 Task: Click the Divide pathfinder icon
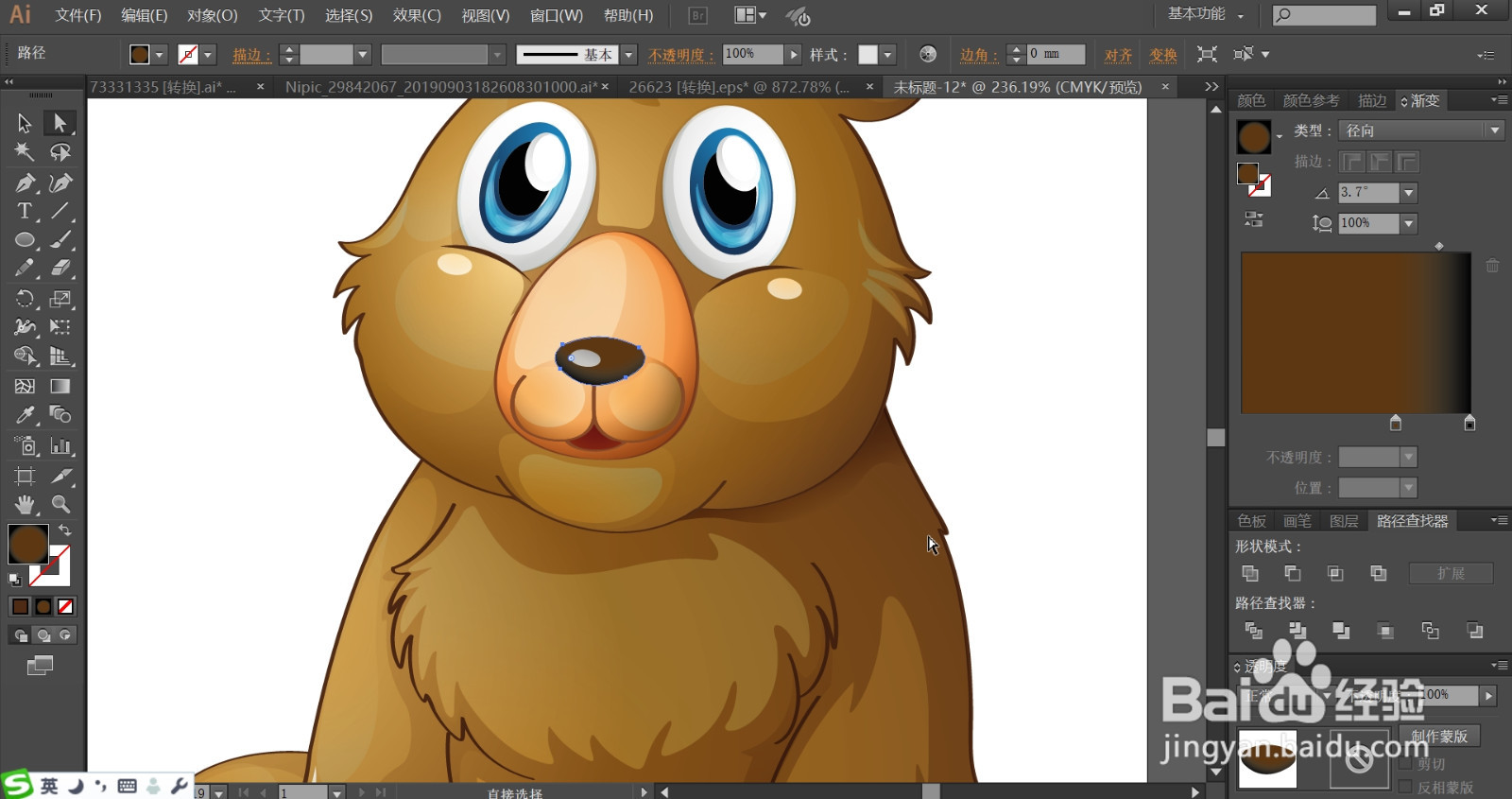point(1254,630)
